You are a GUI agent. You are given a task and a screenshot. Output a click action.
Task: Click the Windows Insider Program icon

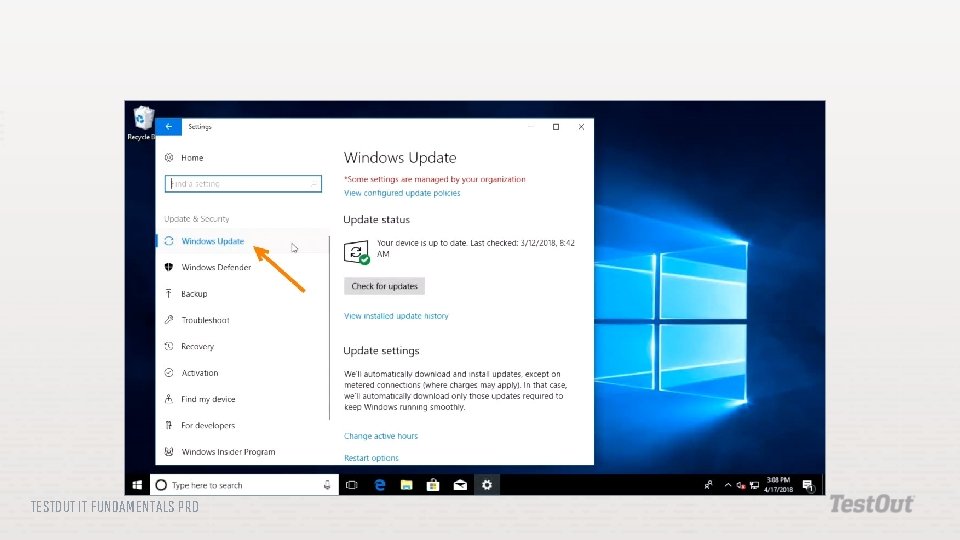point(169,451)
